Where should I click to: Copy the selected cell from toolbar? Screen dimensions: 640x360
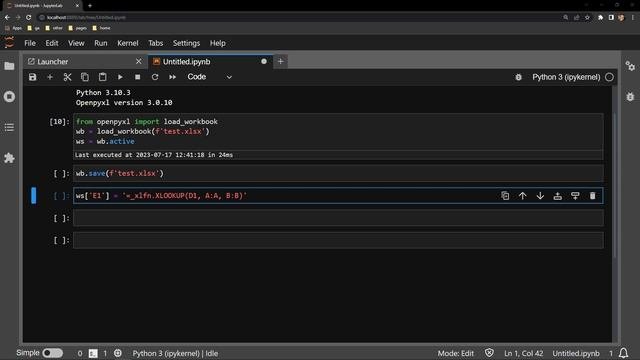pyautogui.click(x=85, y=77)
